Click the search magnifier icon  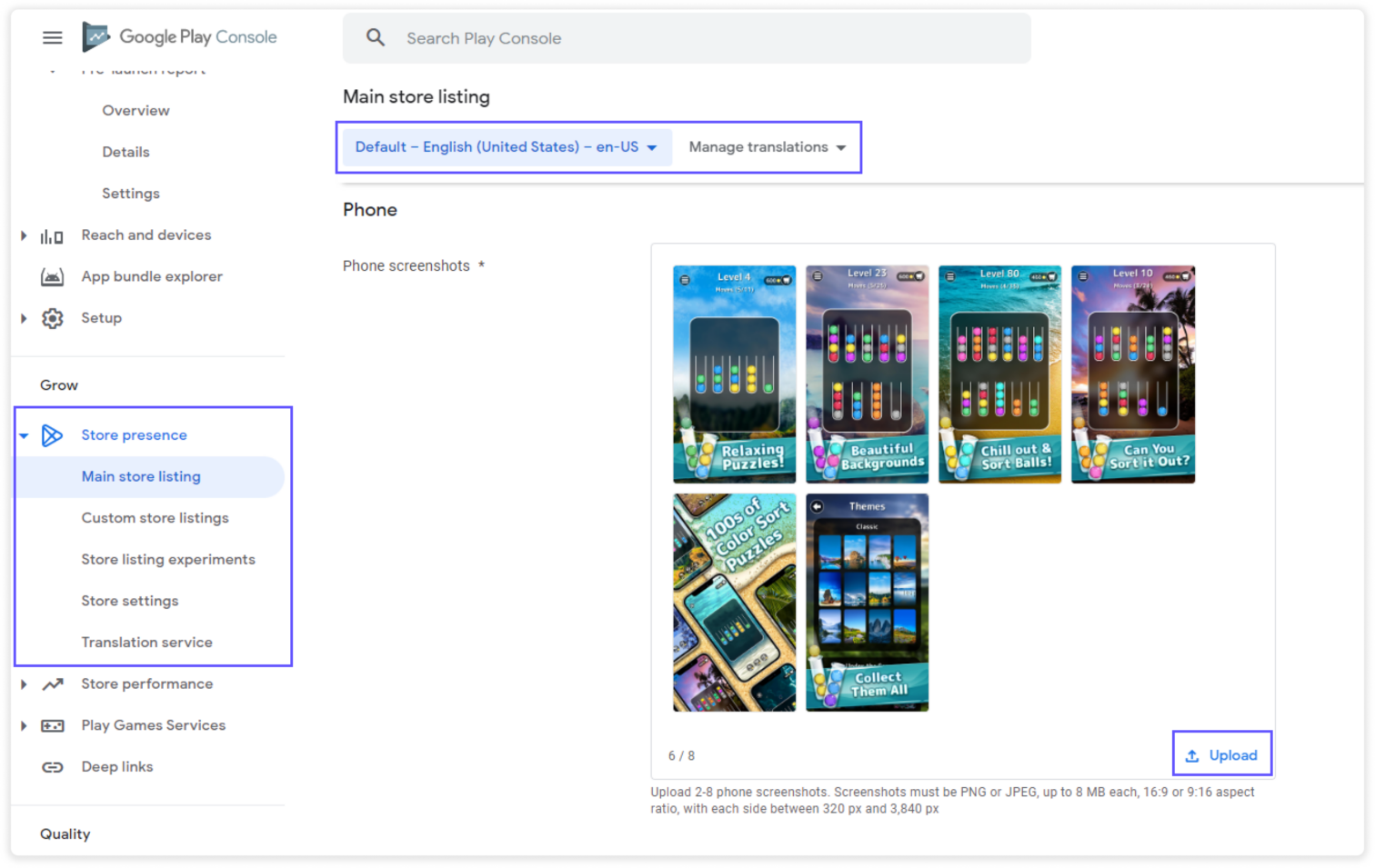[376, 38]
